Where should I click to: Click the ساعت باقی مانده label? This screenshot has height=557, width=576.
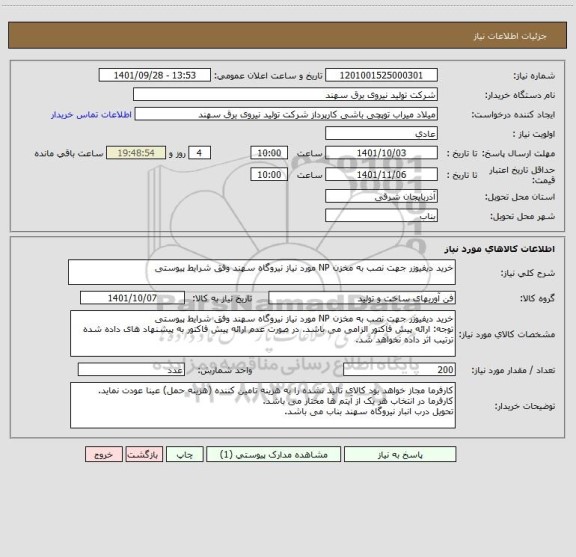[x=69, y=153]
